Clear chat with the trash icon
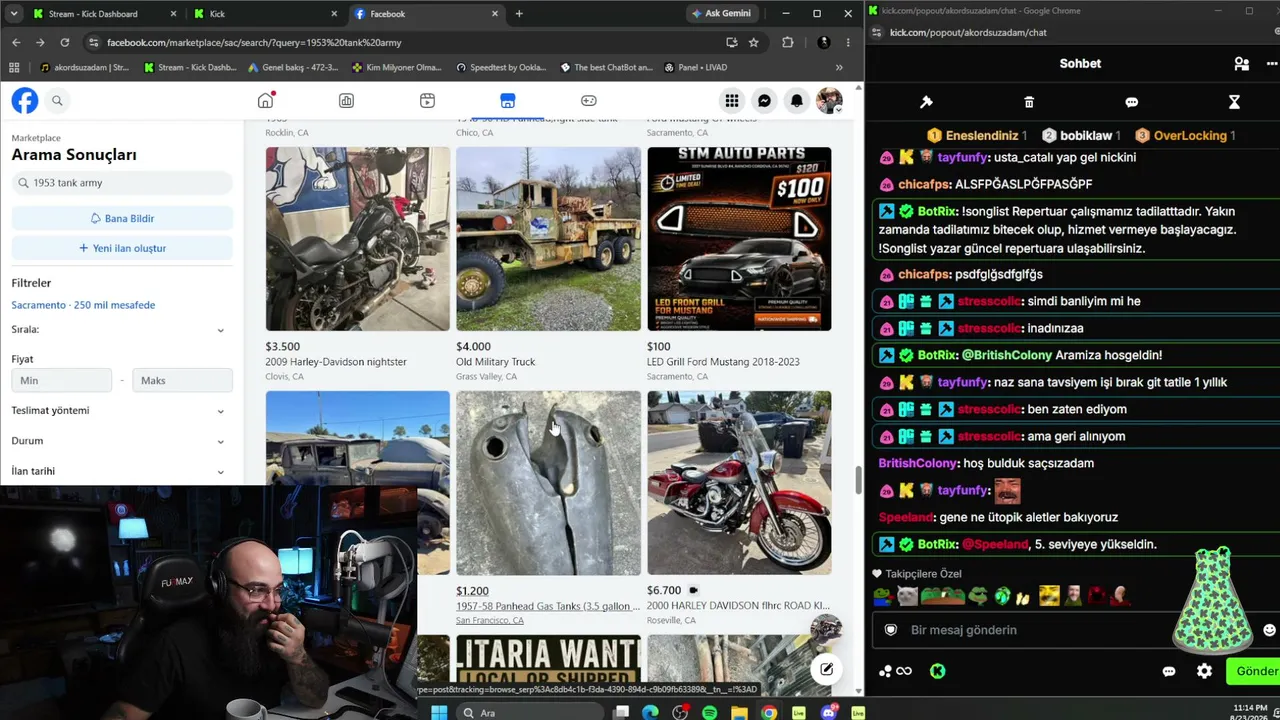This screenshot has height=720, width=1280. [x=1029, y=102]
